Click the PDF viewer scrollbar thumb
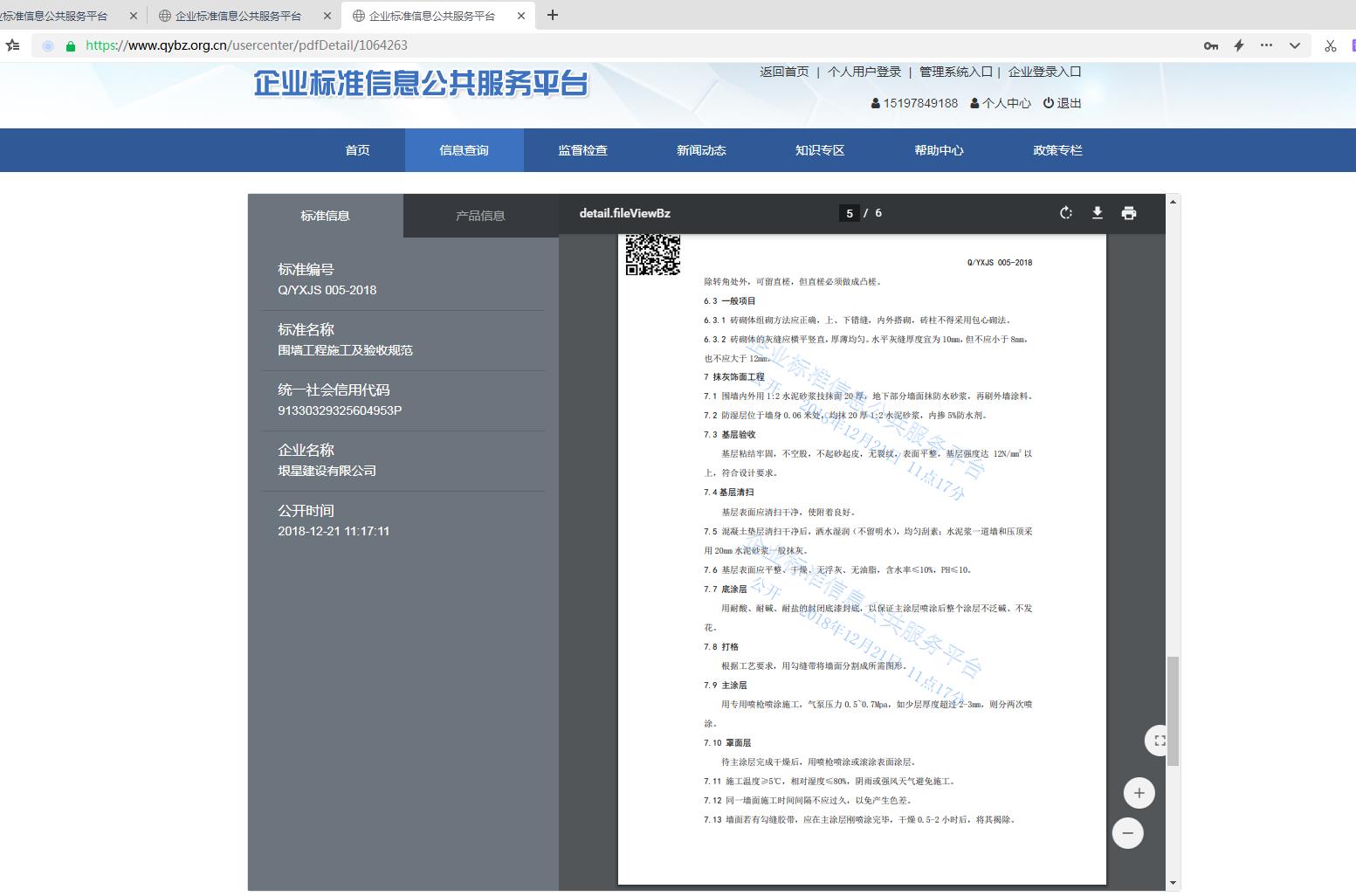Screen dimensions: 1356x896 [x=1174, y=711]
